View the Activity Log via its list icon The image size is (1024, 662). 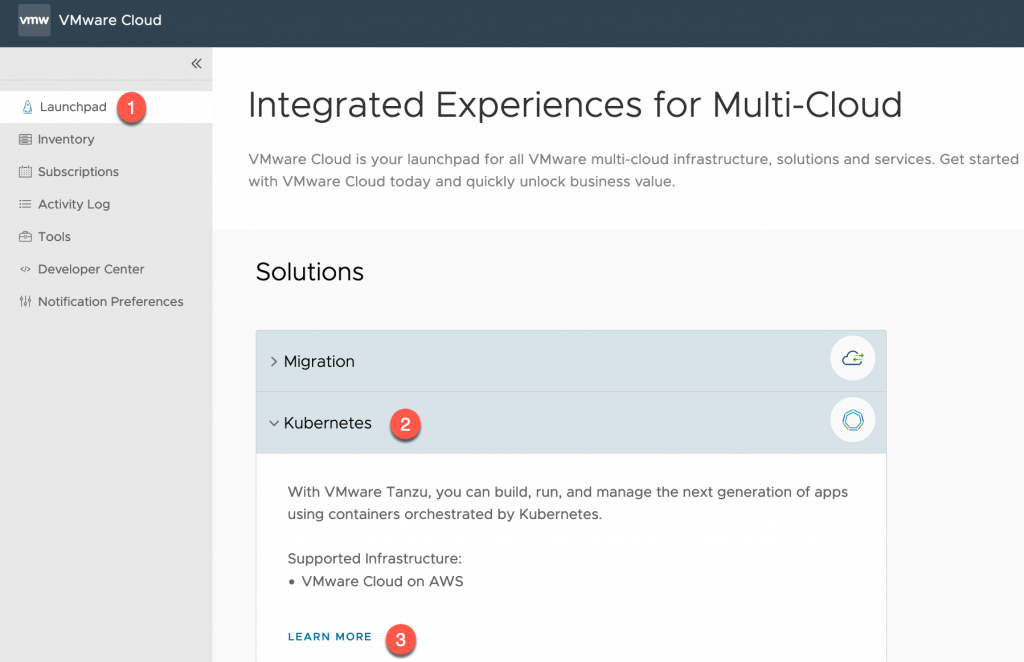tap(24, 204)
